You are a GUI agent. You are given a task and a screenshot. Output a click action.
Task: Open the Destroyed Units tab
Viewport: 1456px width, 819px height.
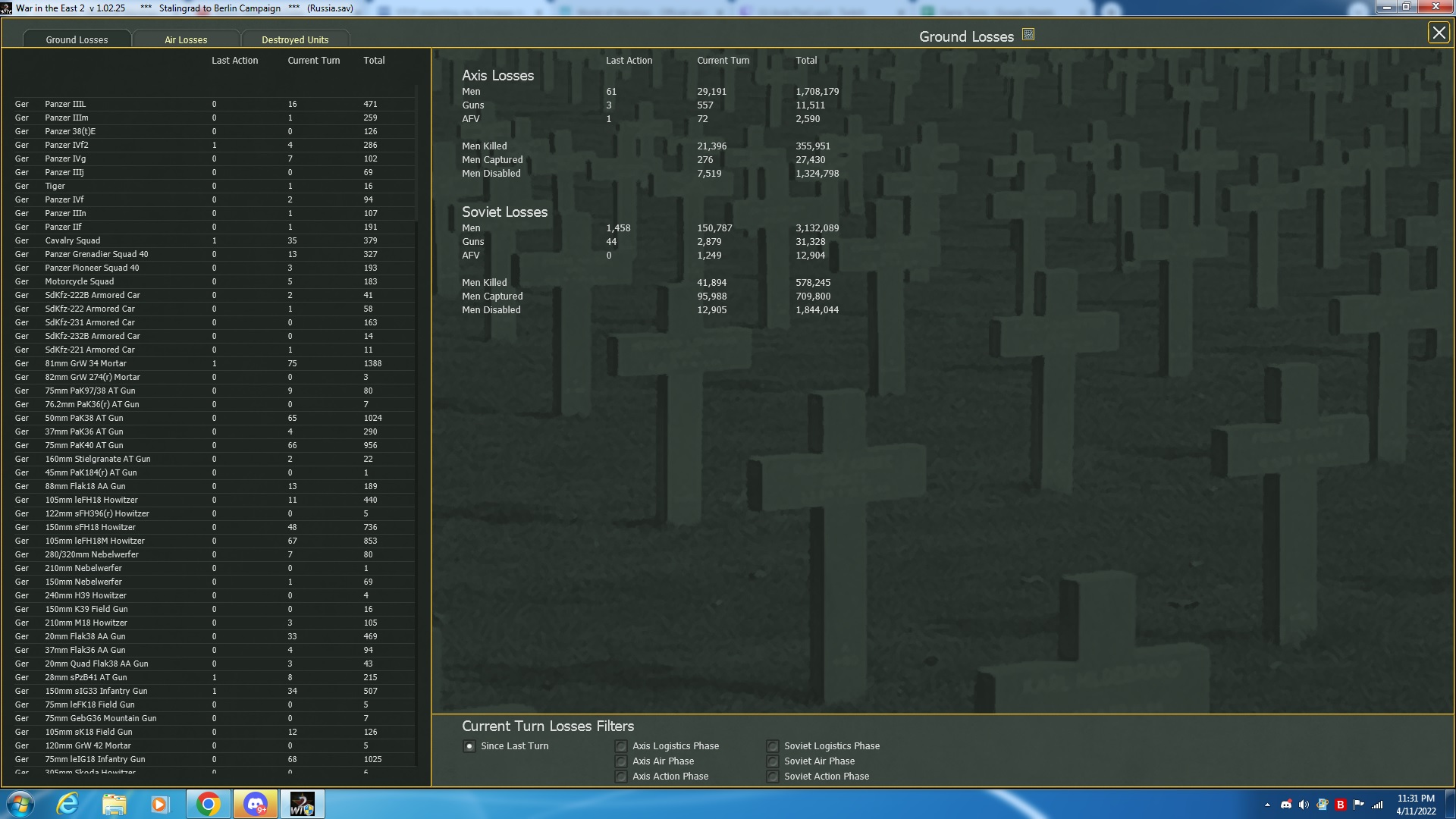pyautogui.click(x=295, y=39)
